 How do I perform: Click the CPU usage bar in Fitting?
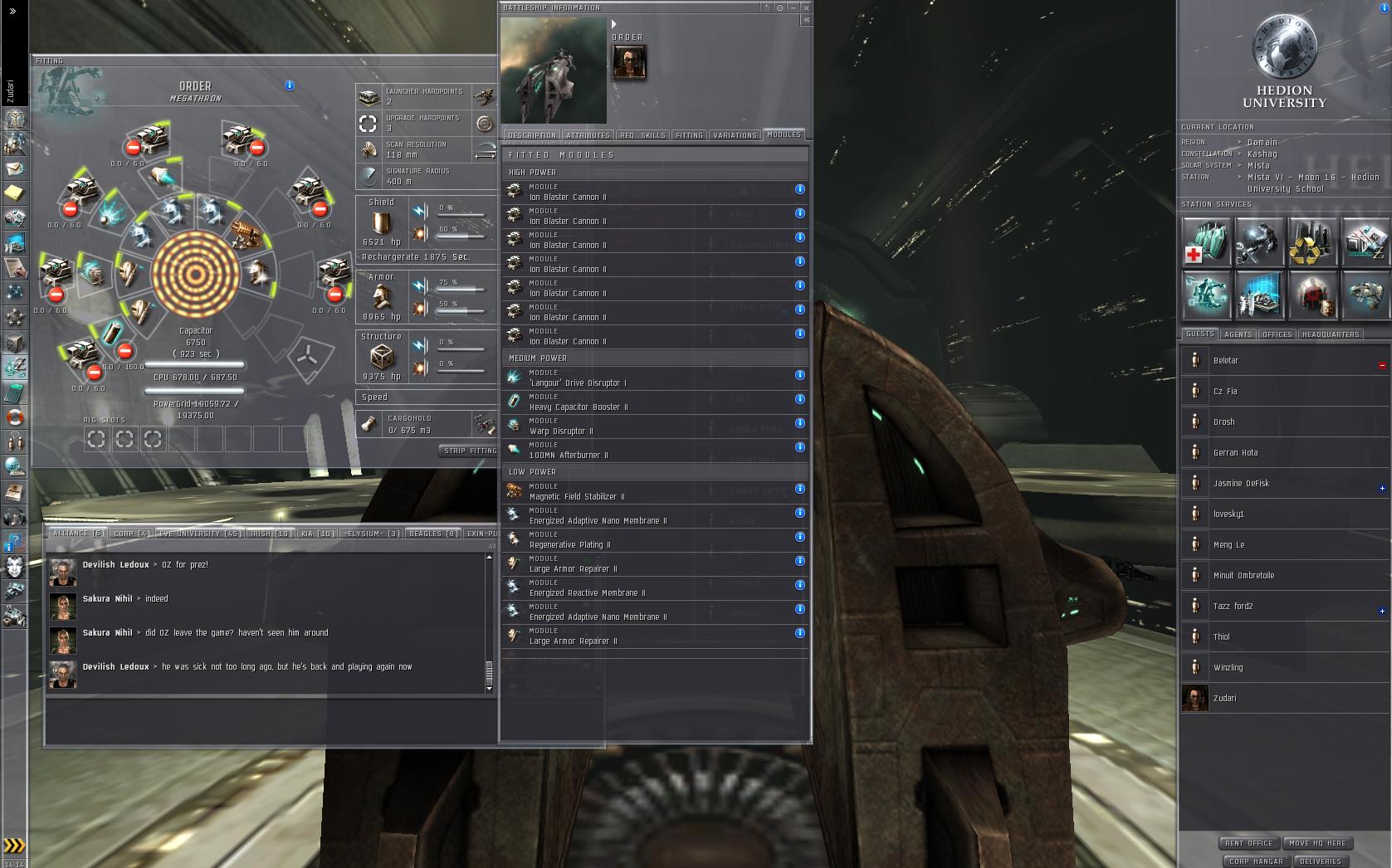(195, 364)
